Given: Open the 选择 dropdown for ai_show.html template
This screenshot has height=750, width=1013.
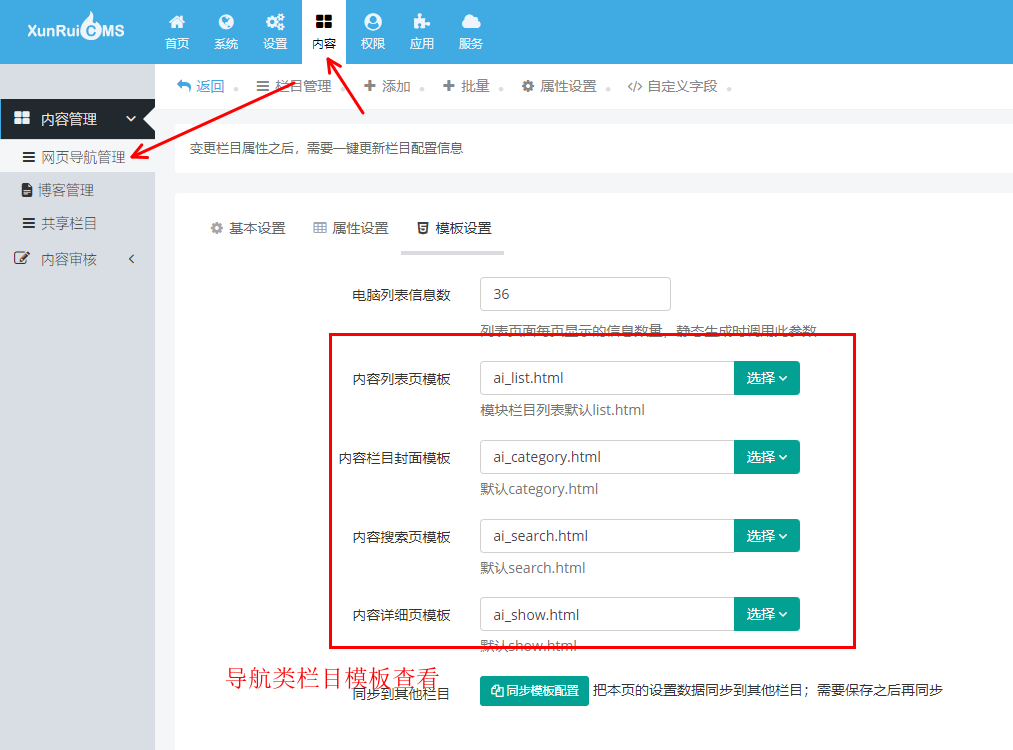Looking at the screenshot, I should [x=766, y=614].
